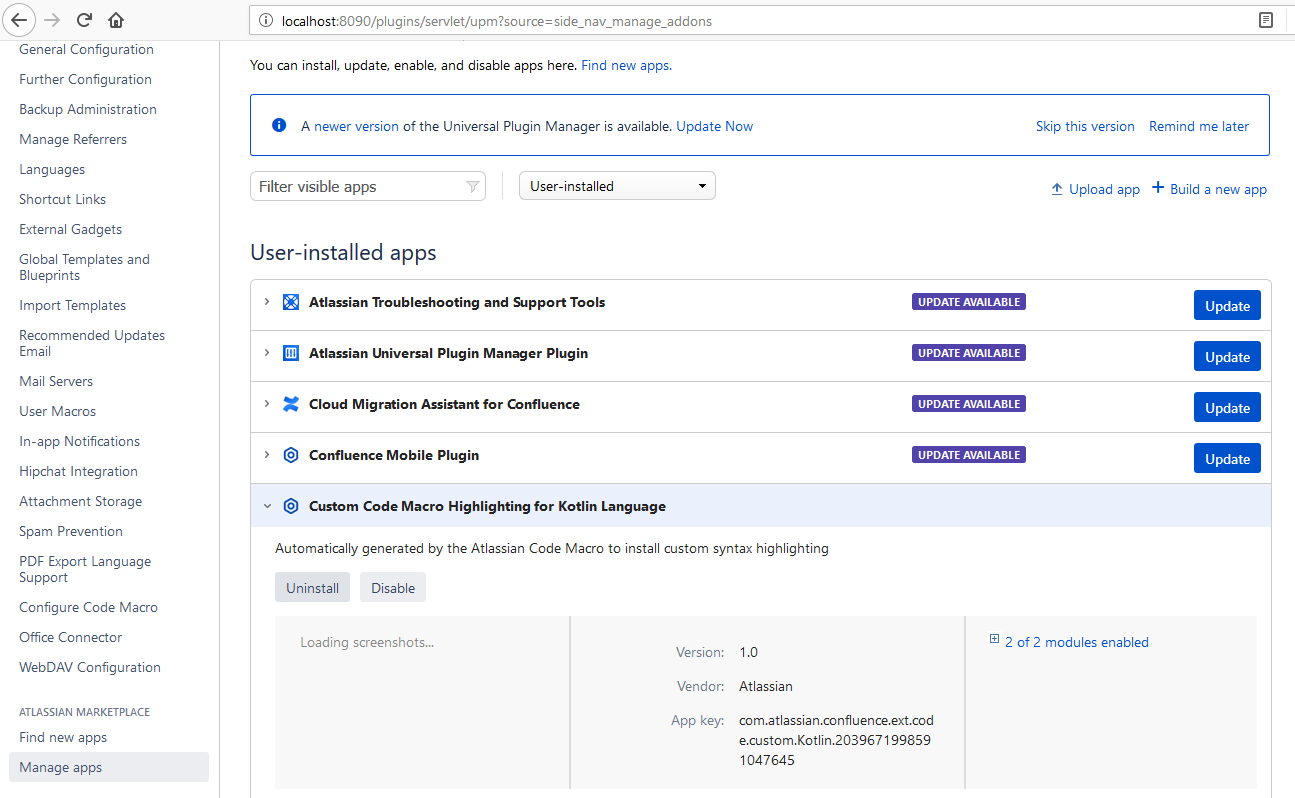Collapse Custom Code Macro Highlighting for Kotlin row
Viewport: 1295px width, 798px height.
267,506
